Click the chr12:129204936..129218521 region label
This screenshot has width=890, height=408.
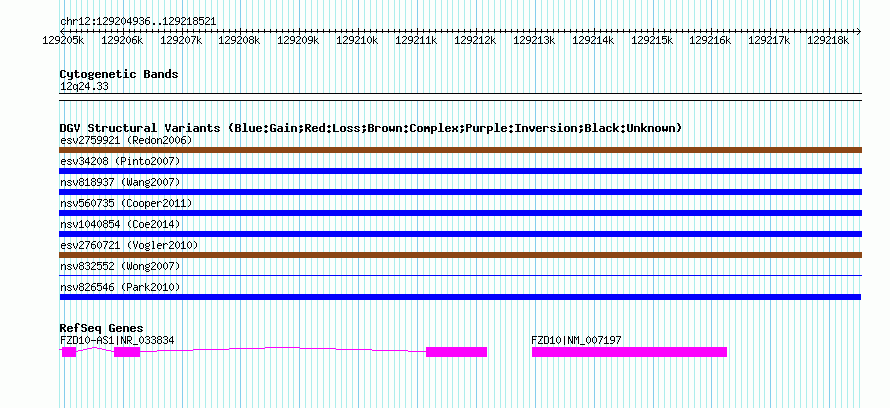tap(138, 22)
